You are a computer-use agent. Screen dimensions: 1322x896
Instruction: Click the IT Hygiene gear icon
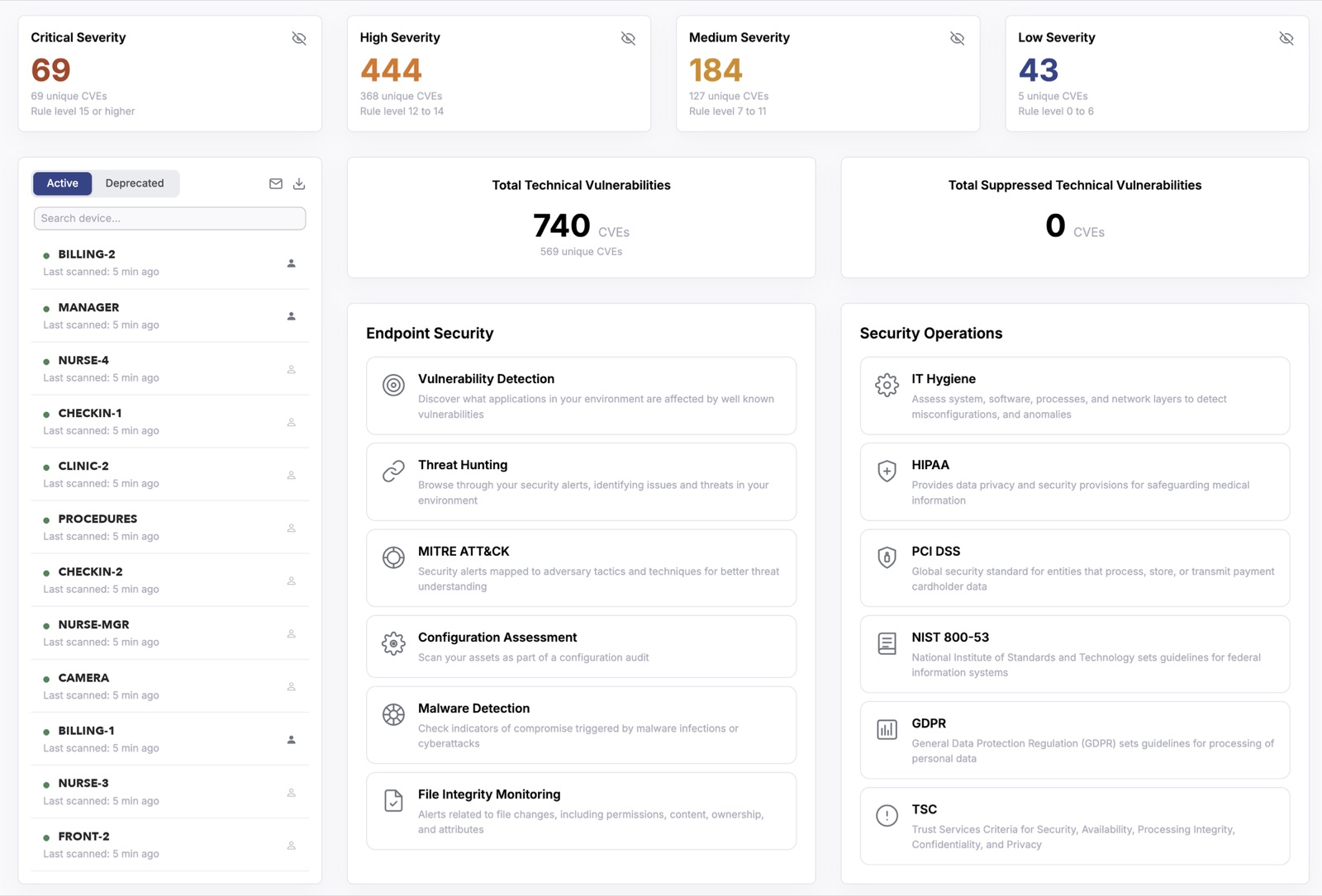pyautogui.click(x=887, y=385)
